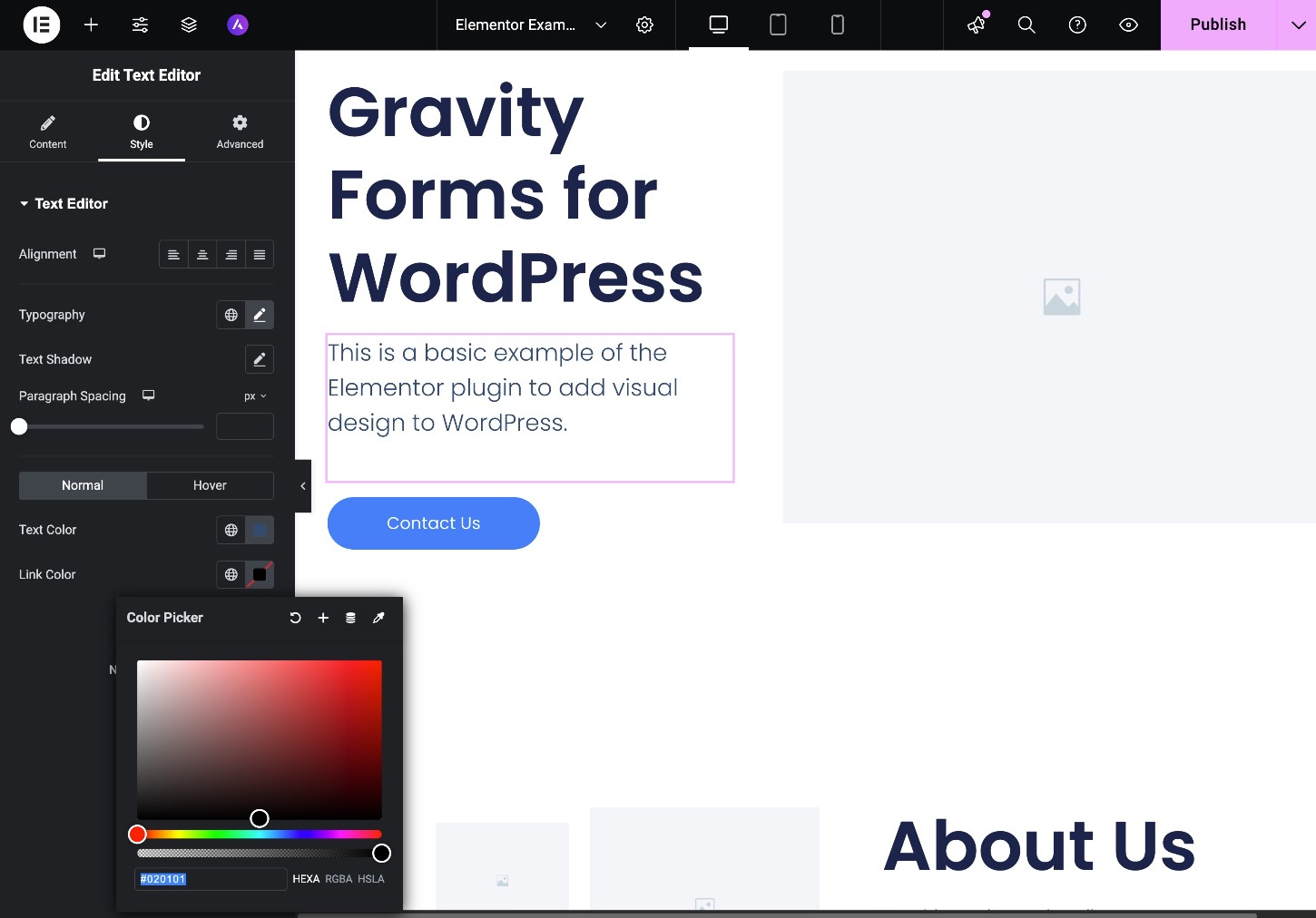Launch Elementor AI assistant icon
Viewport: 1316px width, 918px height.
tap(237, 24)
